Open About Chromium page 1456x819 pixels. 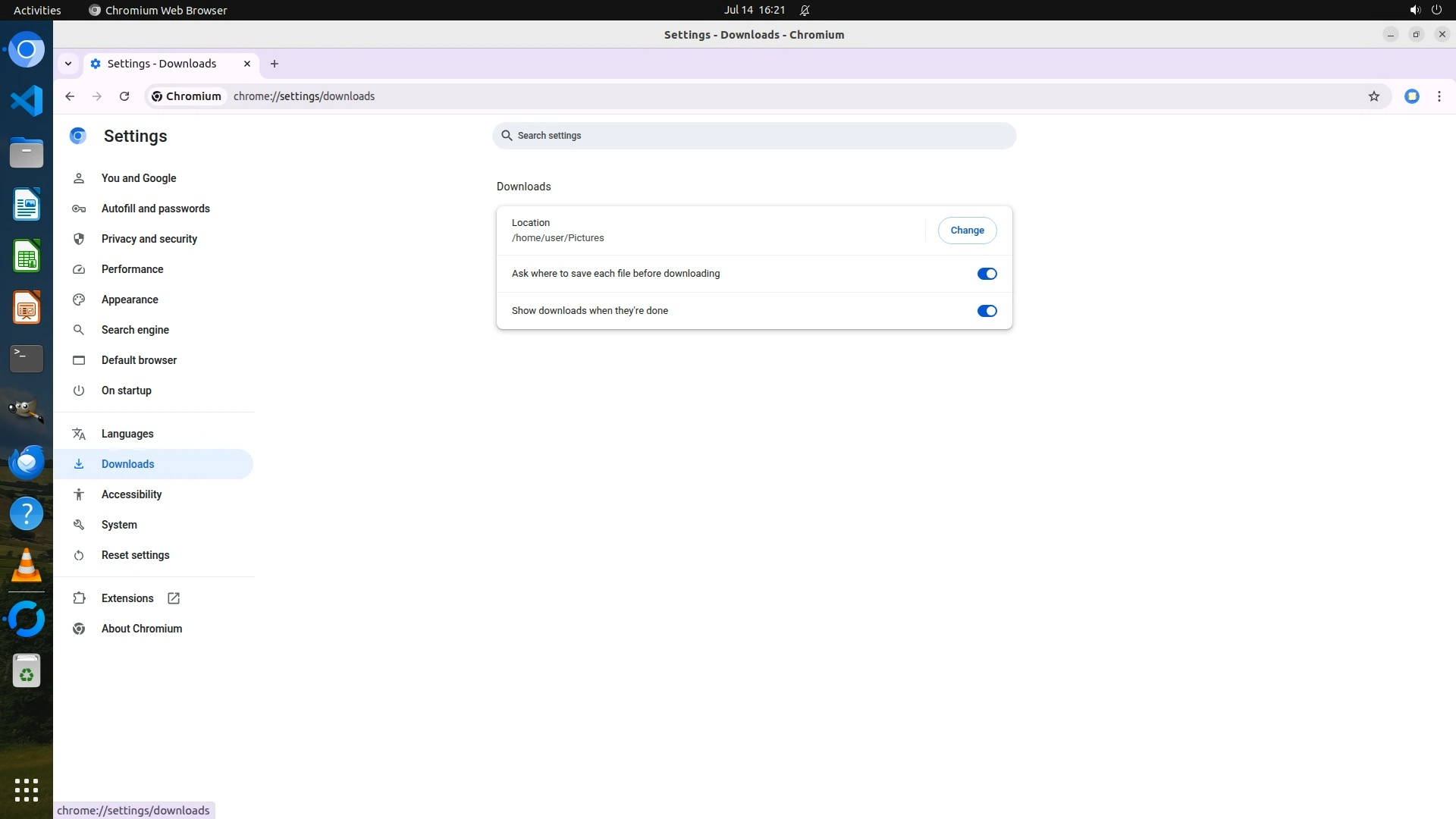(x=141, y=629)
